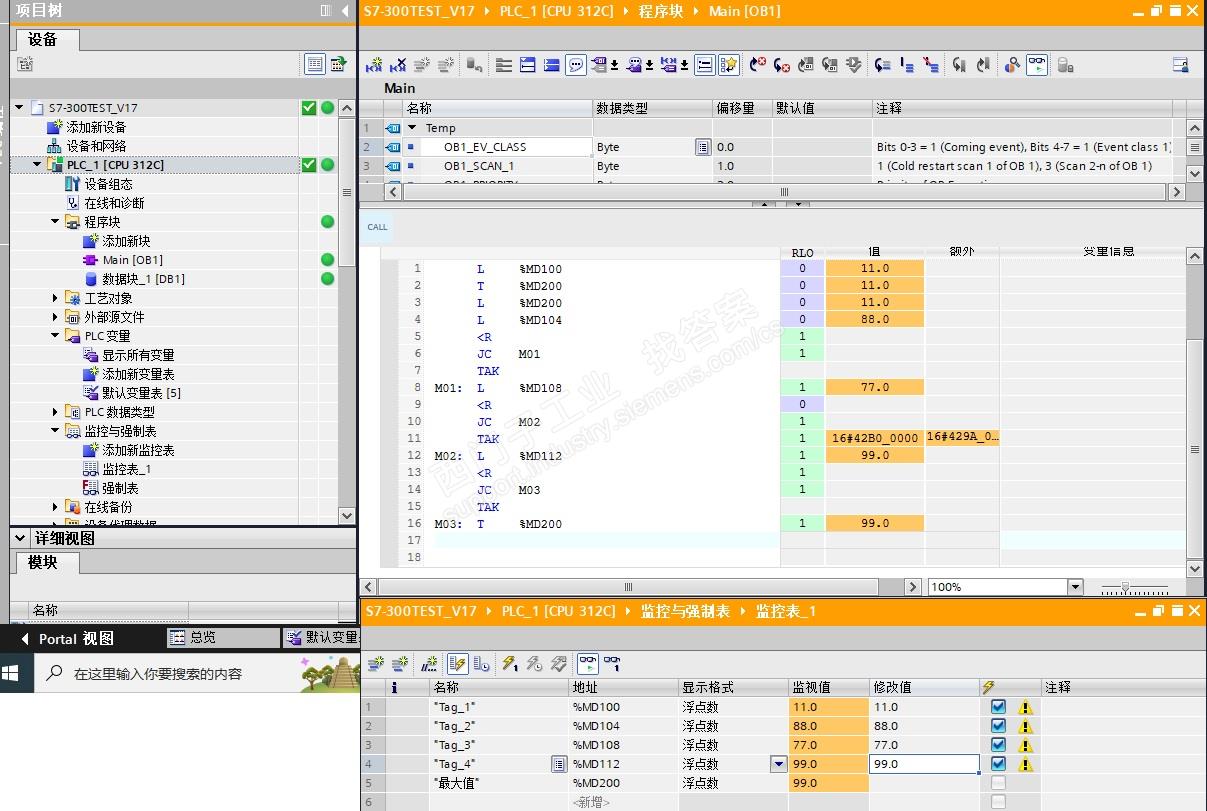Collapse the 监控与强制表 folder

tap(56, 431)
